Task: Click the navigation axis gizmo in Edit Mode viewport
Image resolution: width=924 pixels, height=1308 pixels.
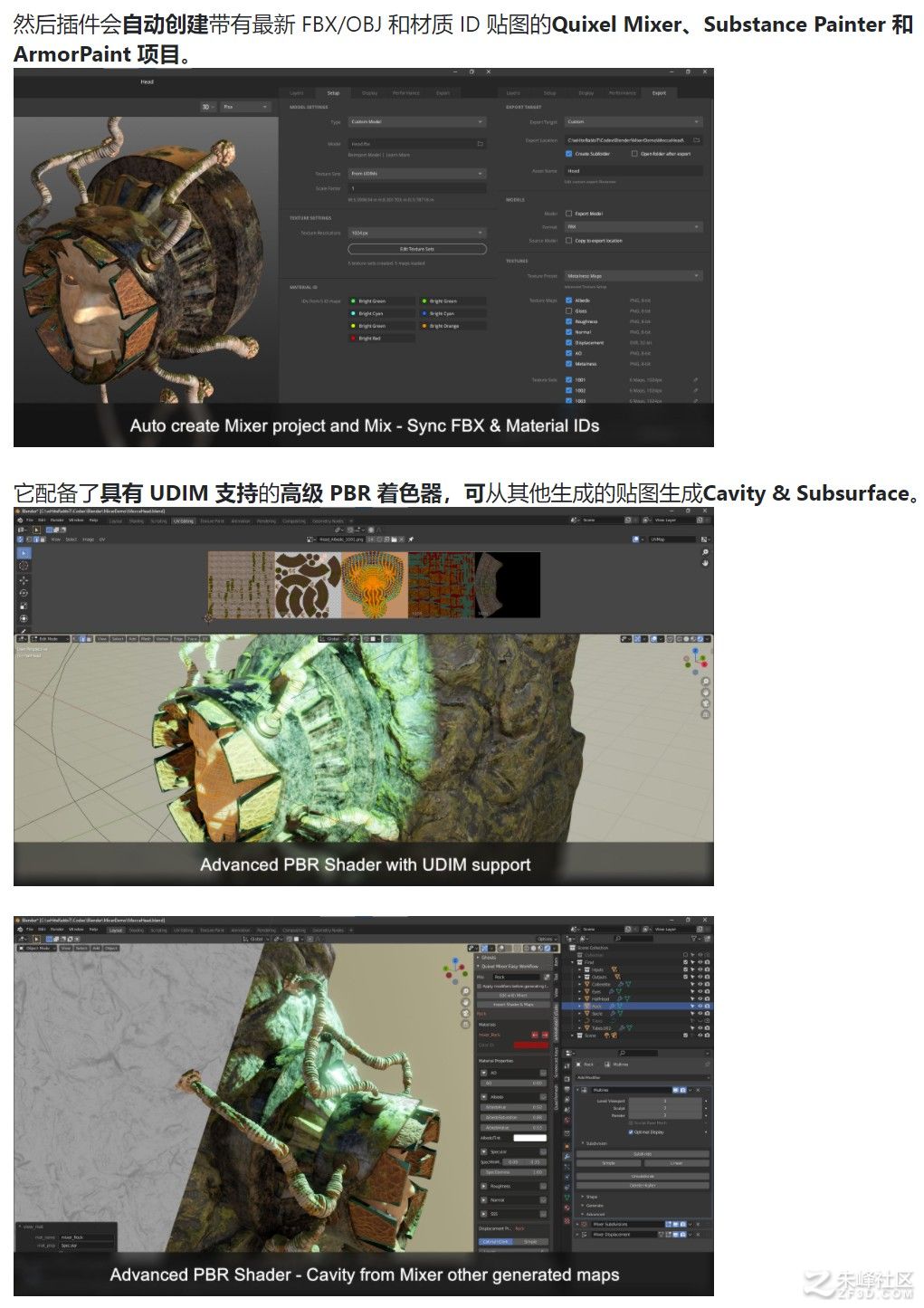Action: click(695, 660)
